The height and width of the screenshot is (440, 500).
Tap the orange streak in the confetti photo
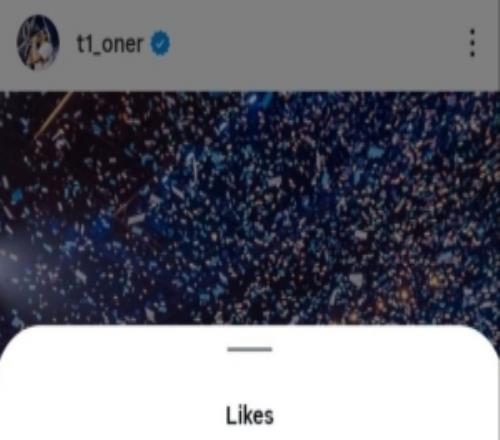click(53, 115)
